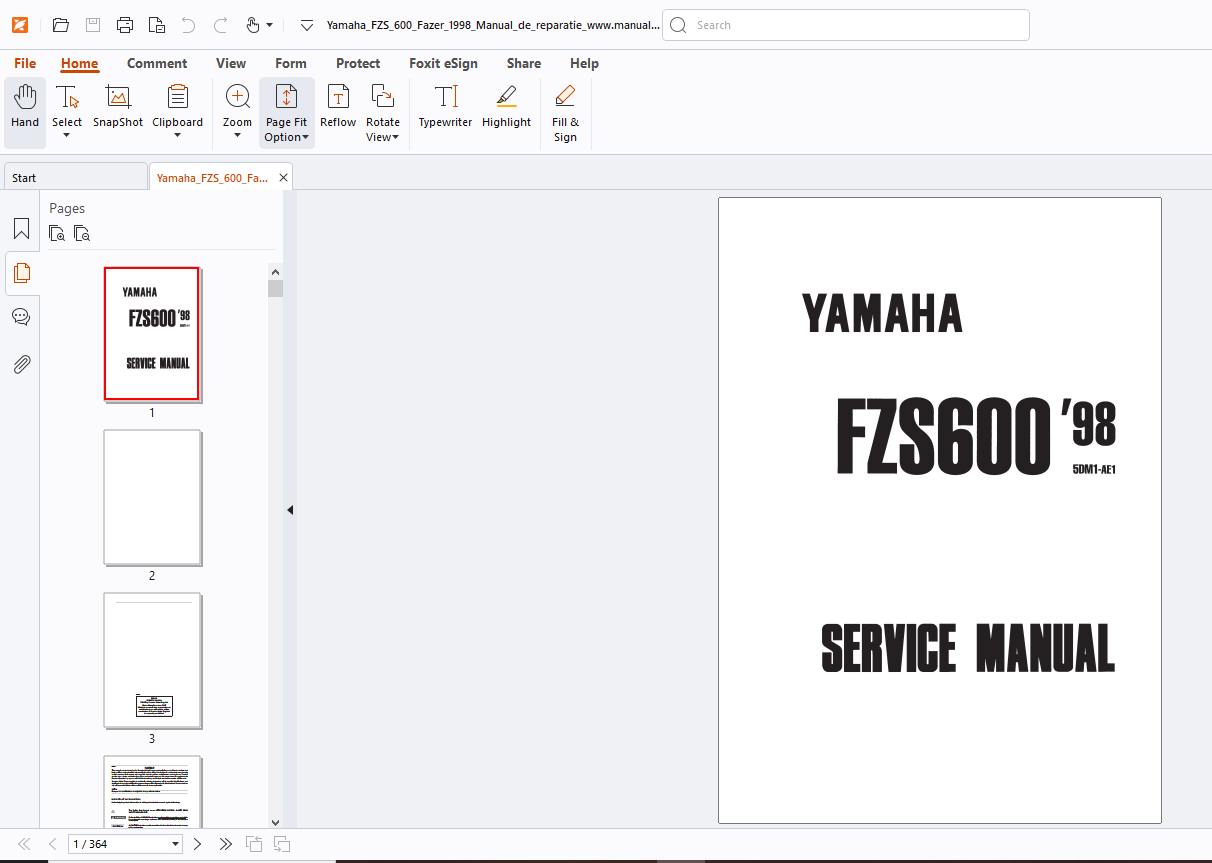Go to the next page

click(197, 844)
